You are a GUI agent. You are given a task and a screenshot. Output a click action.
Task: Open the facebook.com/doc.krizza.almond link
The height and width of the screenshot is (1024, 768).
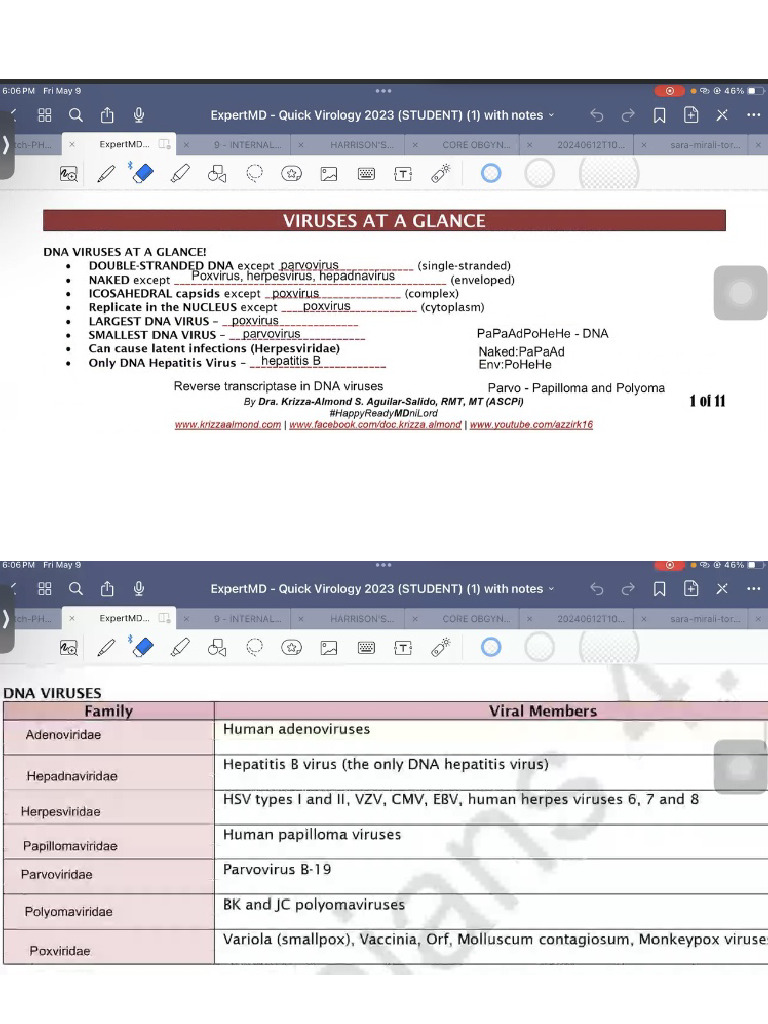(x=376, y=424)
